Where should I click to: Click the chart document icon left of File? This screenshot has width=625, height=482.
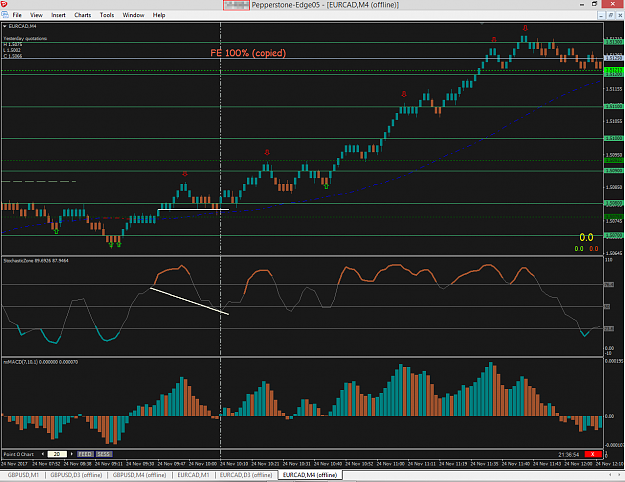pyautogui.click(x=5, y=15)
